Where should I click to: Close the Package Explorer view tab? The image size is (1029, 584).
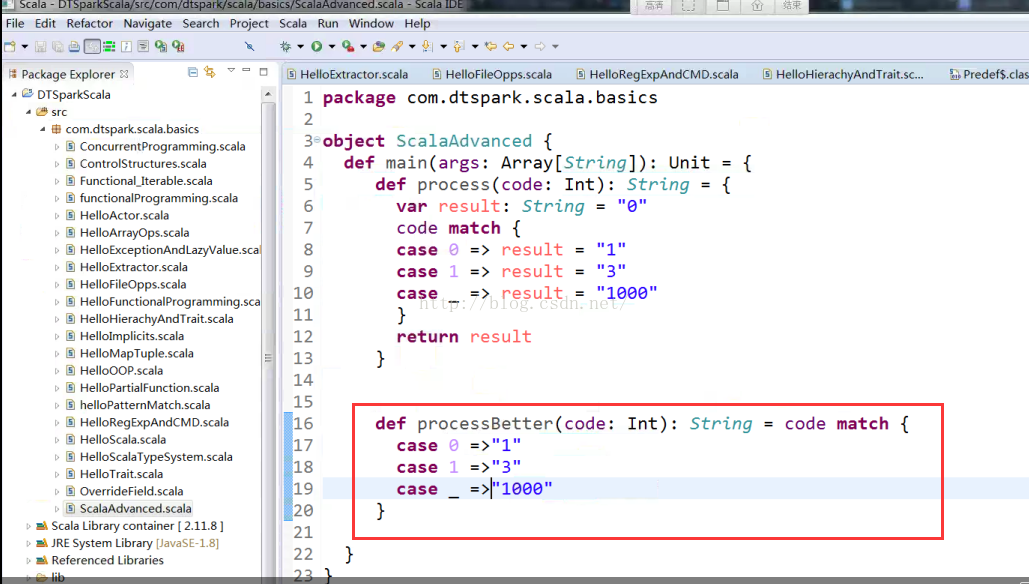124,74
